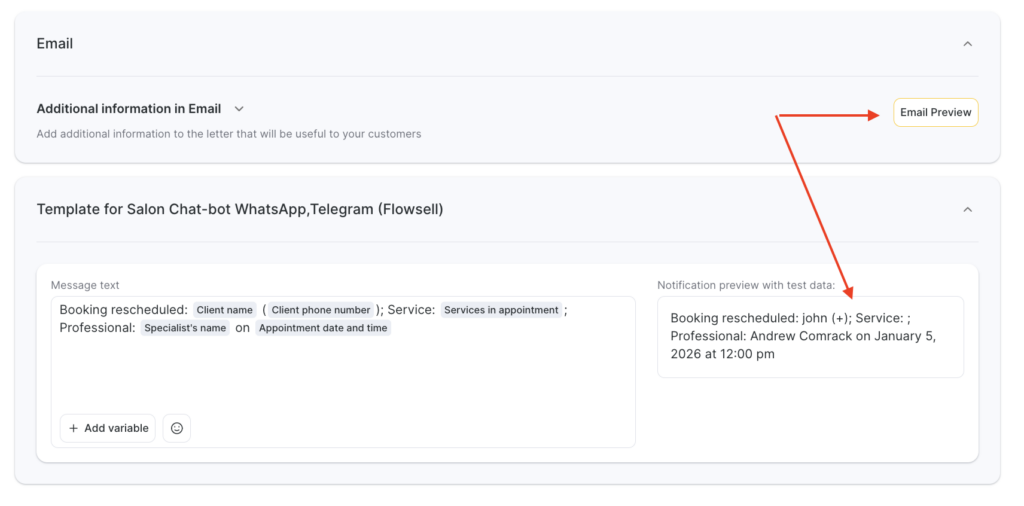Click the Services in appointment variable tag
Screen dimensions: 1024x506
click(x=501, y=310)
